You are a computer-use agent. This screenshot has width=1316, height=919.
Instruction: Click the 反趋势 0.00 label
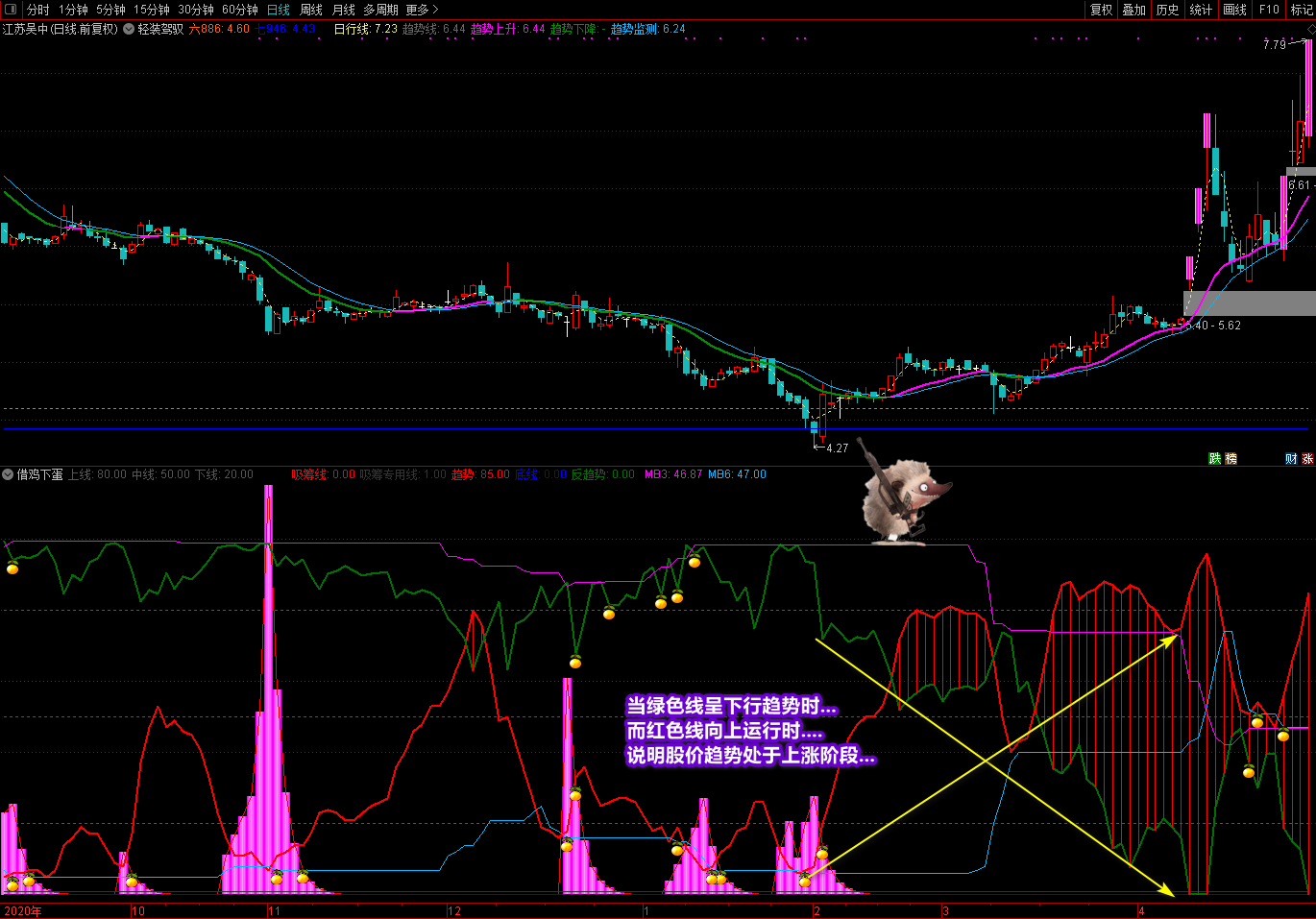tap(603, 474)
